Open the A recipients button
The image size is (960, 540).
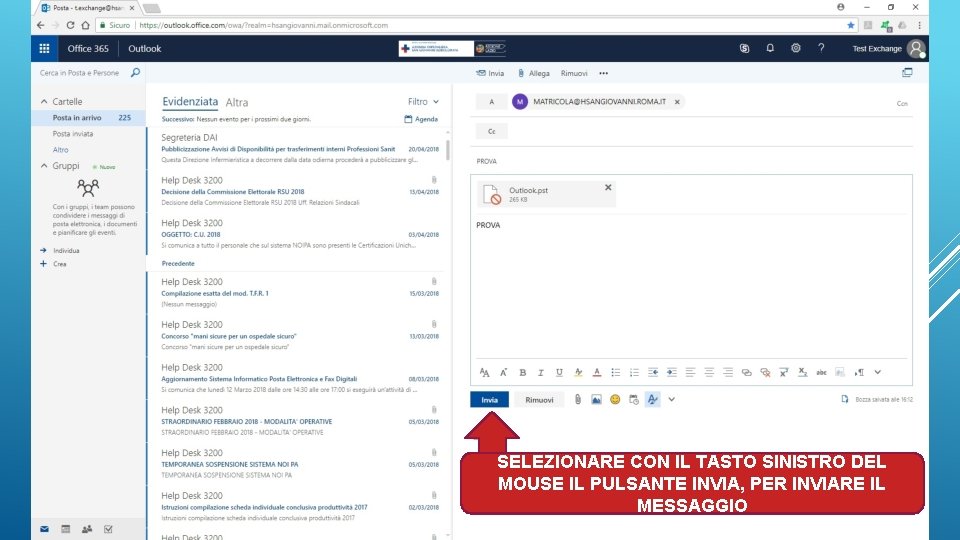492,102
